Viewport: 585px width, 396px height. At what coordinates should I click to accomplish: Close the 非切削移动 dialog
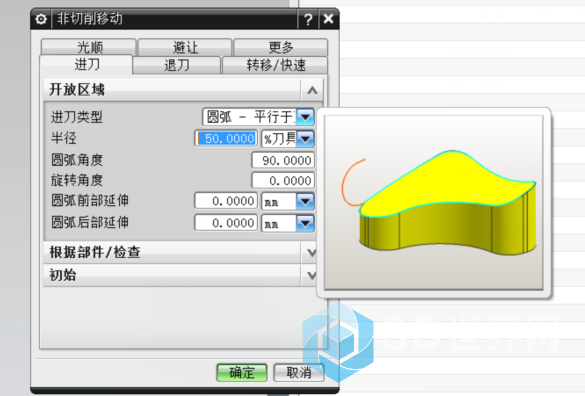coord(328,19)
